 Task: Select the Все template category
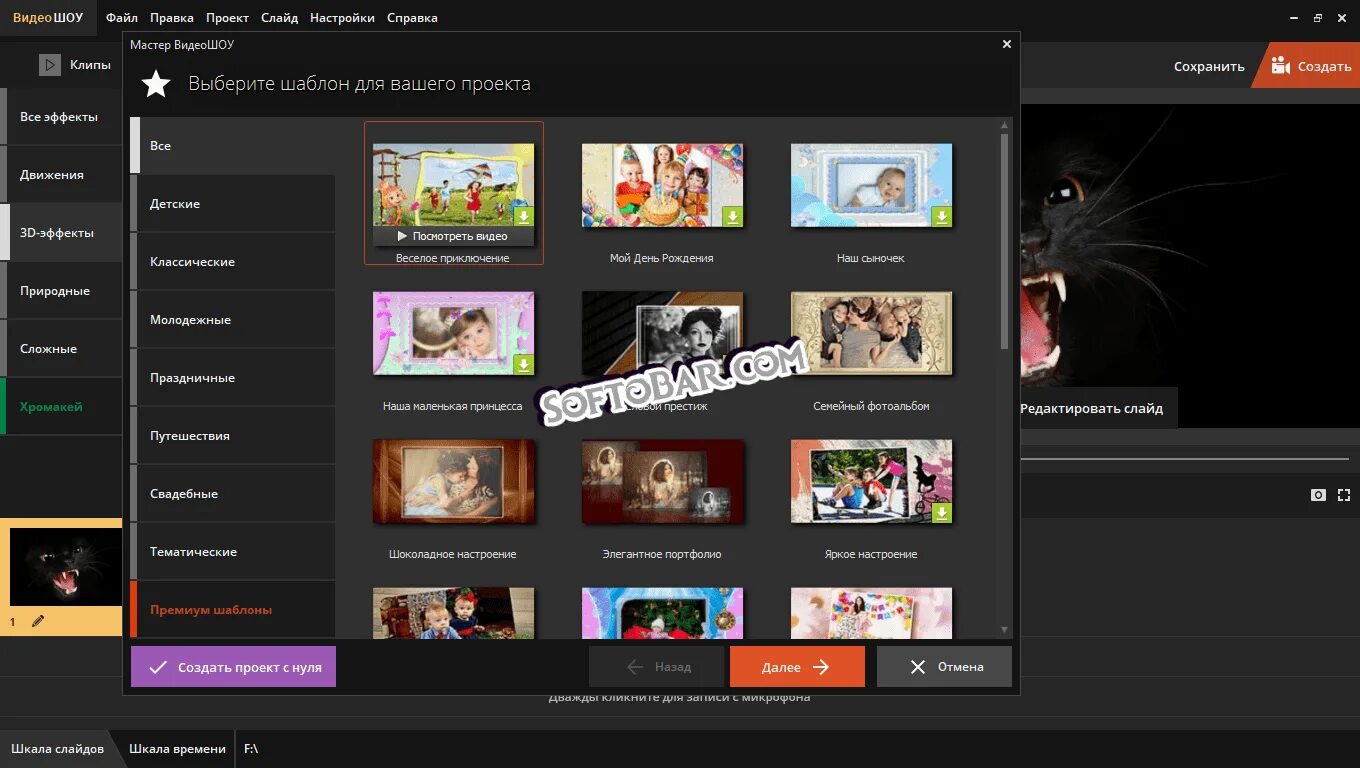233,146
